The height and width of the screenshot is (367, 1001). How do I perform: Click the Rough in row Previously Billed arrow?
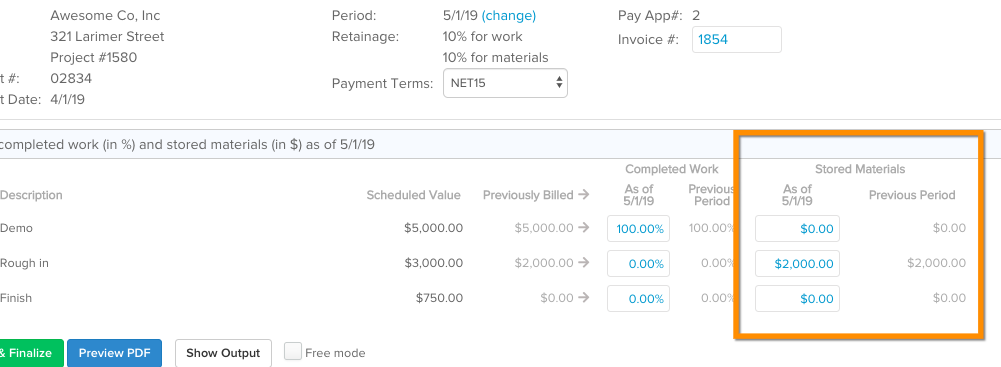pos(583,263)
